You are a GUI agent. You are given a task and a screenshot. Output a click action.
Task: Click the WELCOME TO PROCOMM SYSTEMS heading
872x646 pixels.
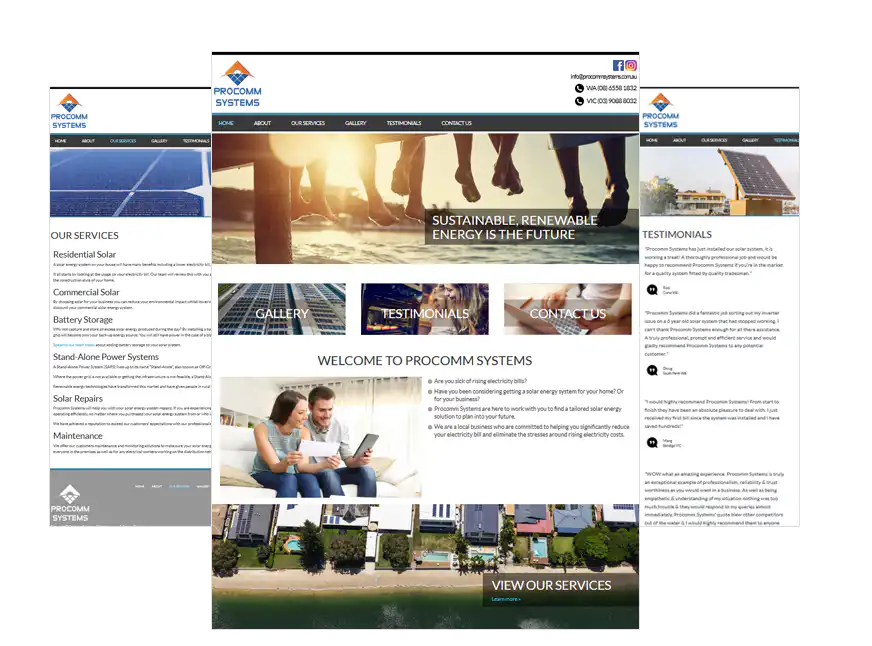(425, 361)
